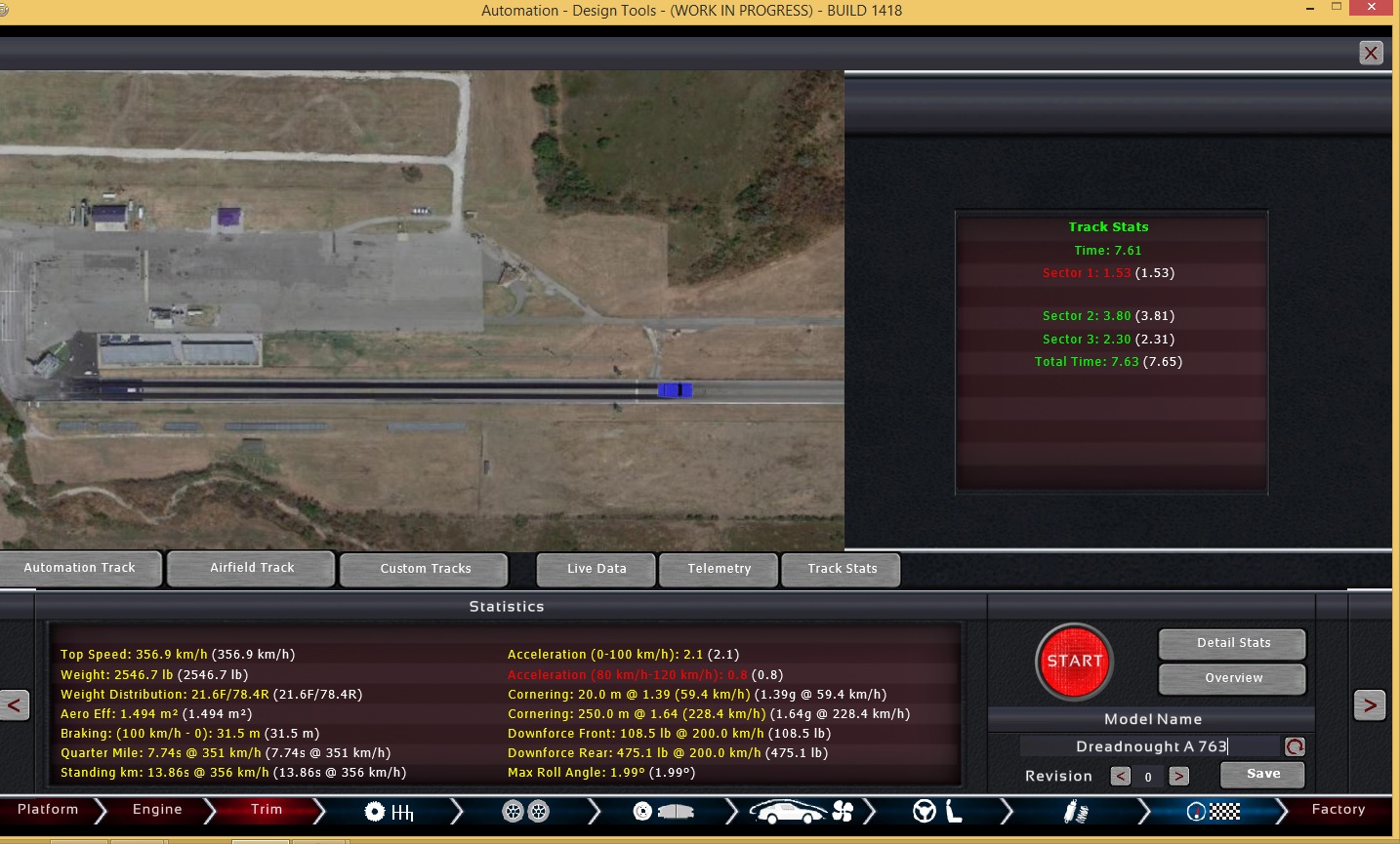The height and width of the screenshot is (844, 1400).
Task: Select the blue car on the runway
Action: [675, 390]
